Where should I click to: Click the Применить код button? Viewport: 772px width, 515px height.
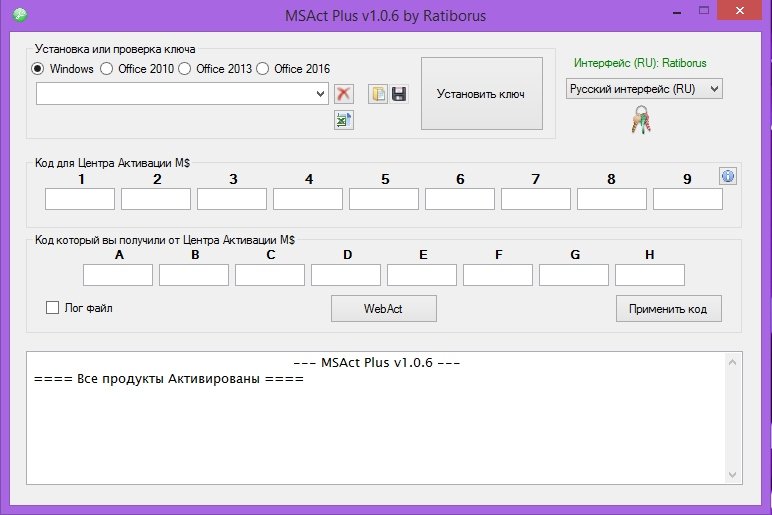click(669, 309)
